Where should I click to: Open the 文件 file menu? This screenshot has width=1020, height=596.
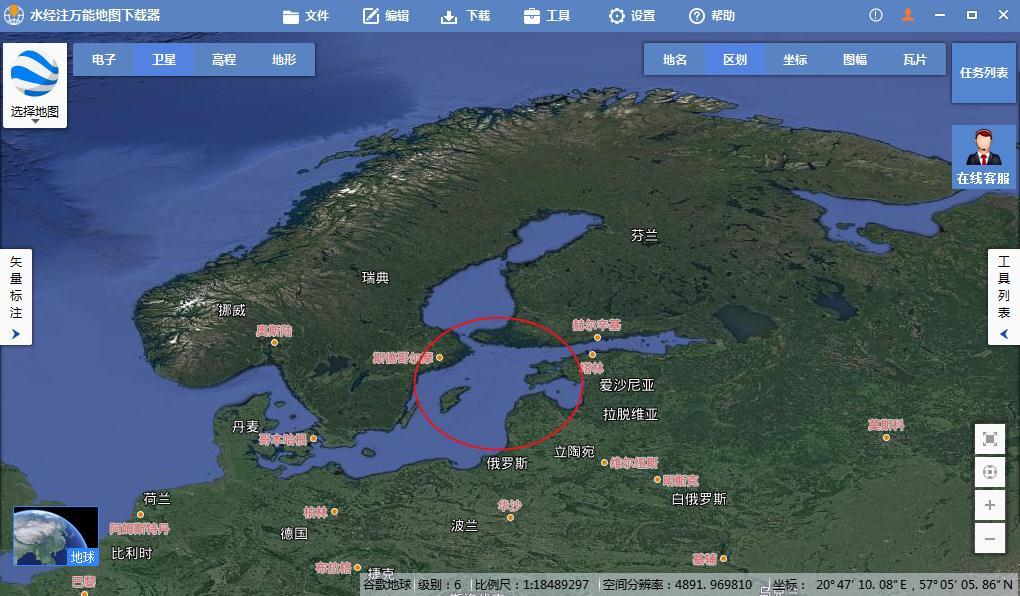tap(306, 16)
